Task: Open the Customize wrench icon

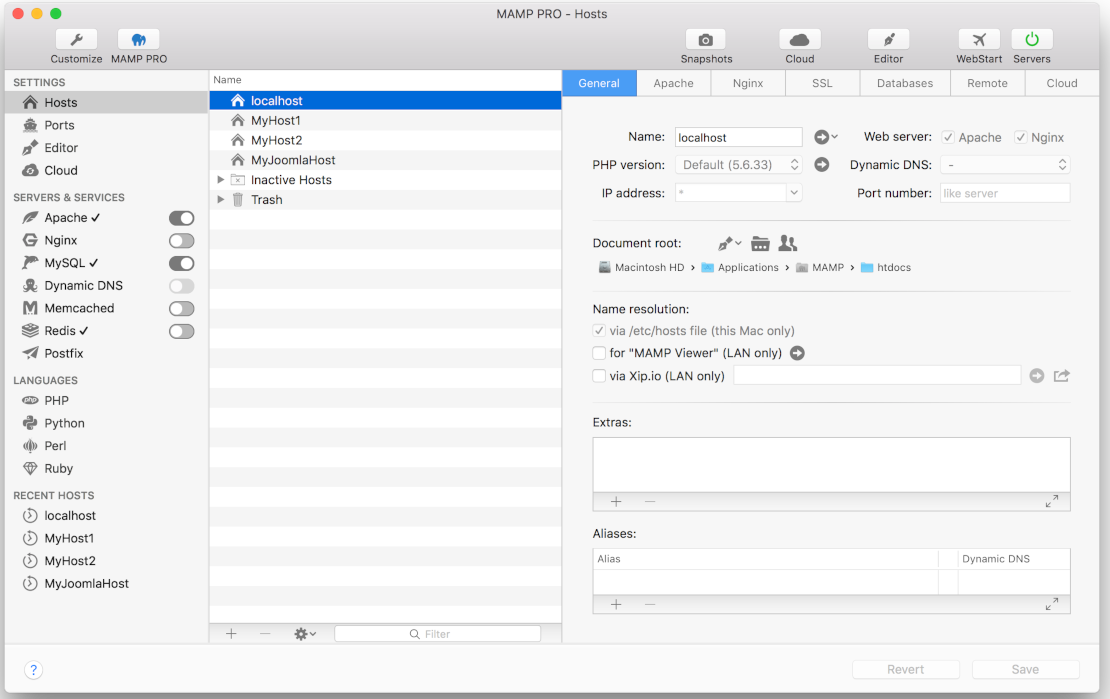Action: (76, 40)
